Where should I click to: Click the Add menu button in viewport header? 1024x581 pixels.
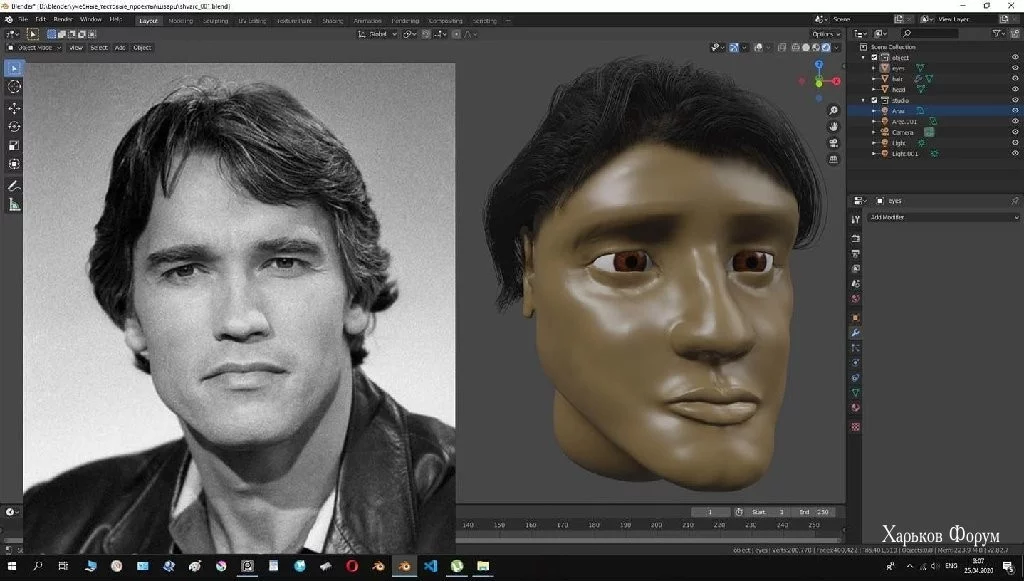click(120, 47)
